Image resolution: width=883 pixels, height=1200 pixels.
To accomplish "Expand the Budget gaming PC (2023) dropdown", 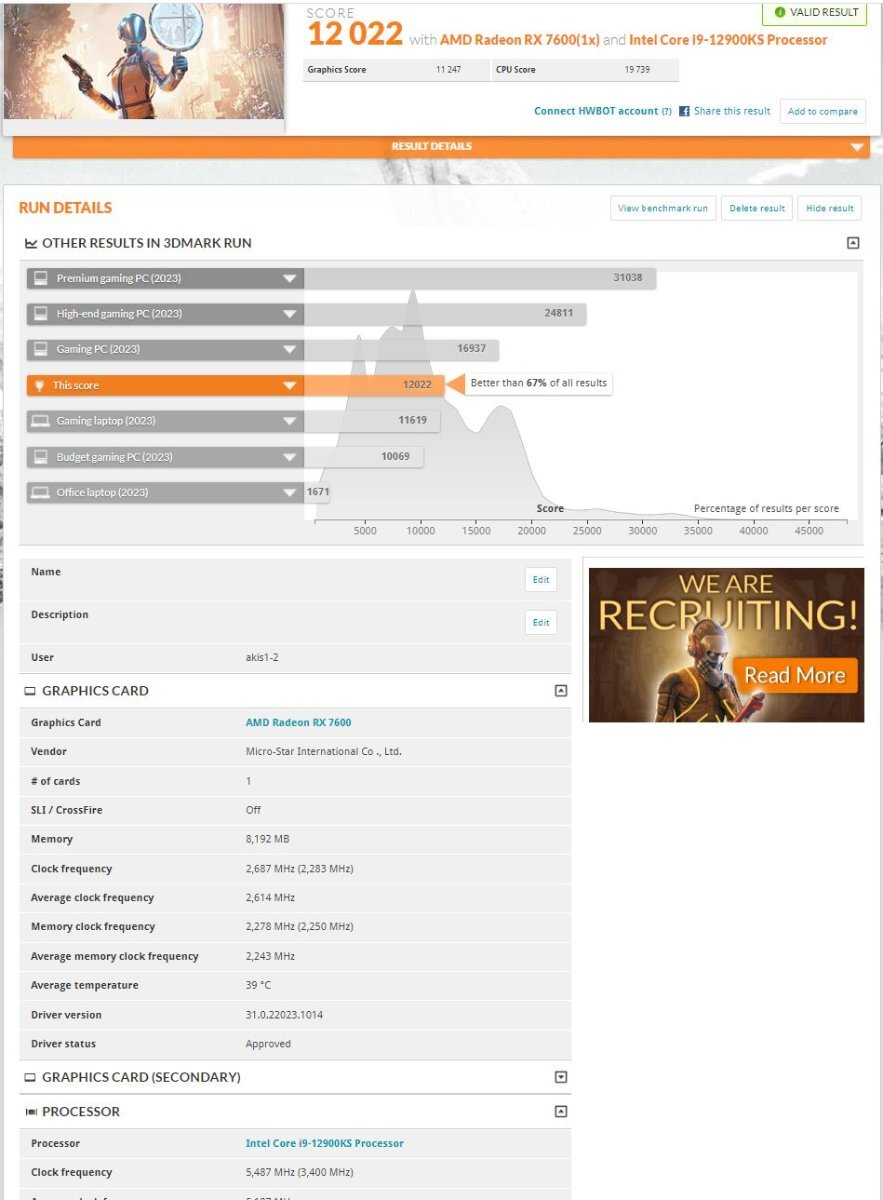I will 289,457.
